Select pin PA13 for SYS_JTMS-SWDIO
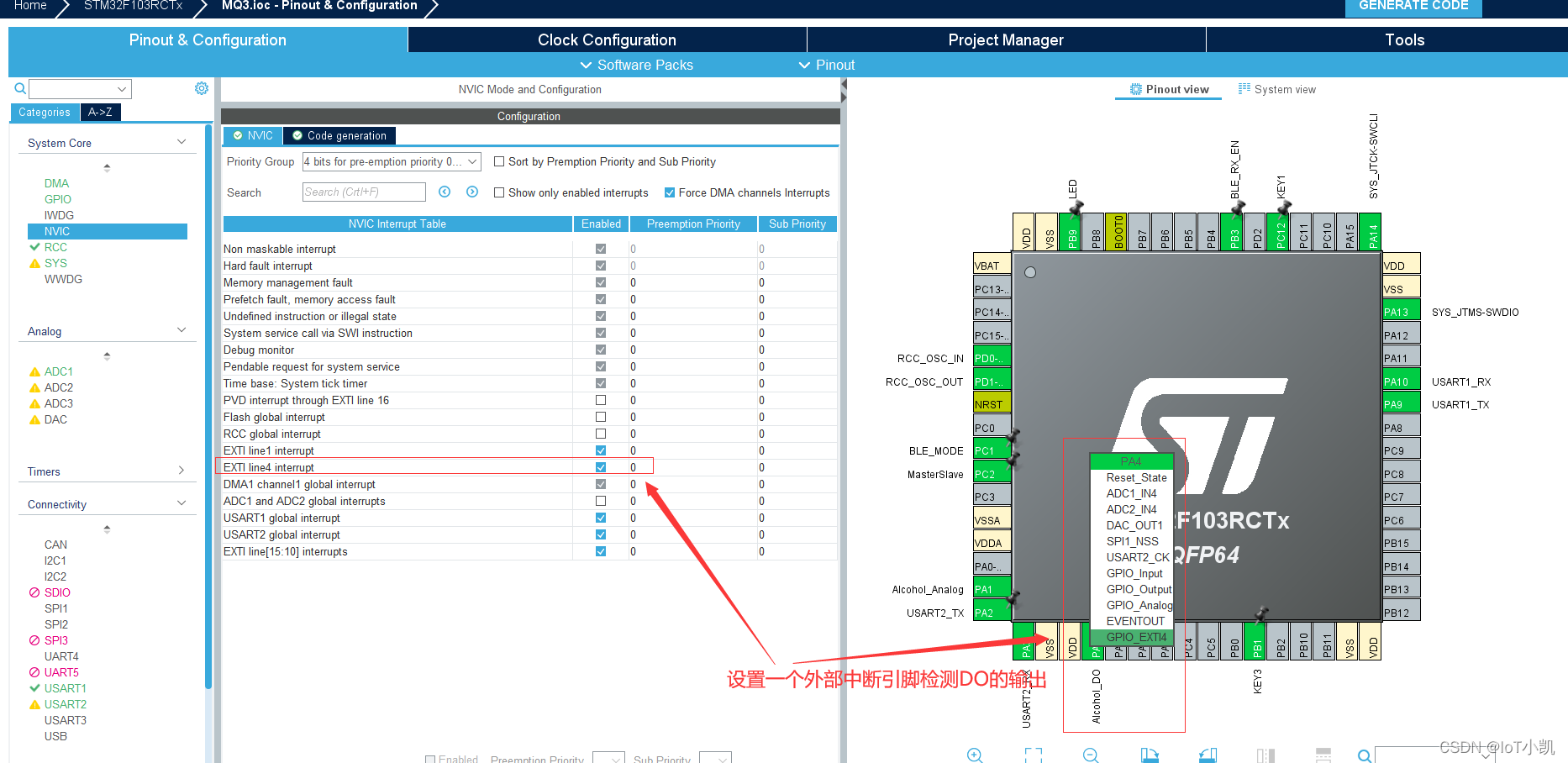This screenshot has width=1568, height=763. click(1401, 312)
